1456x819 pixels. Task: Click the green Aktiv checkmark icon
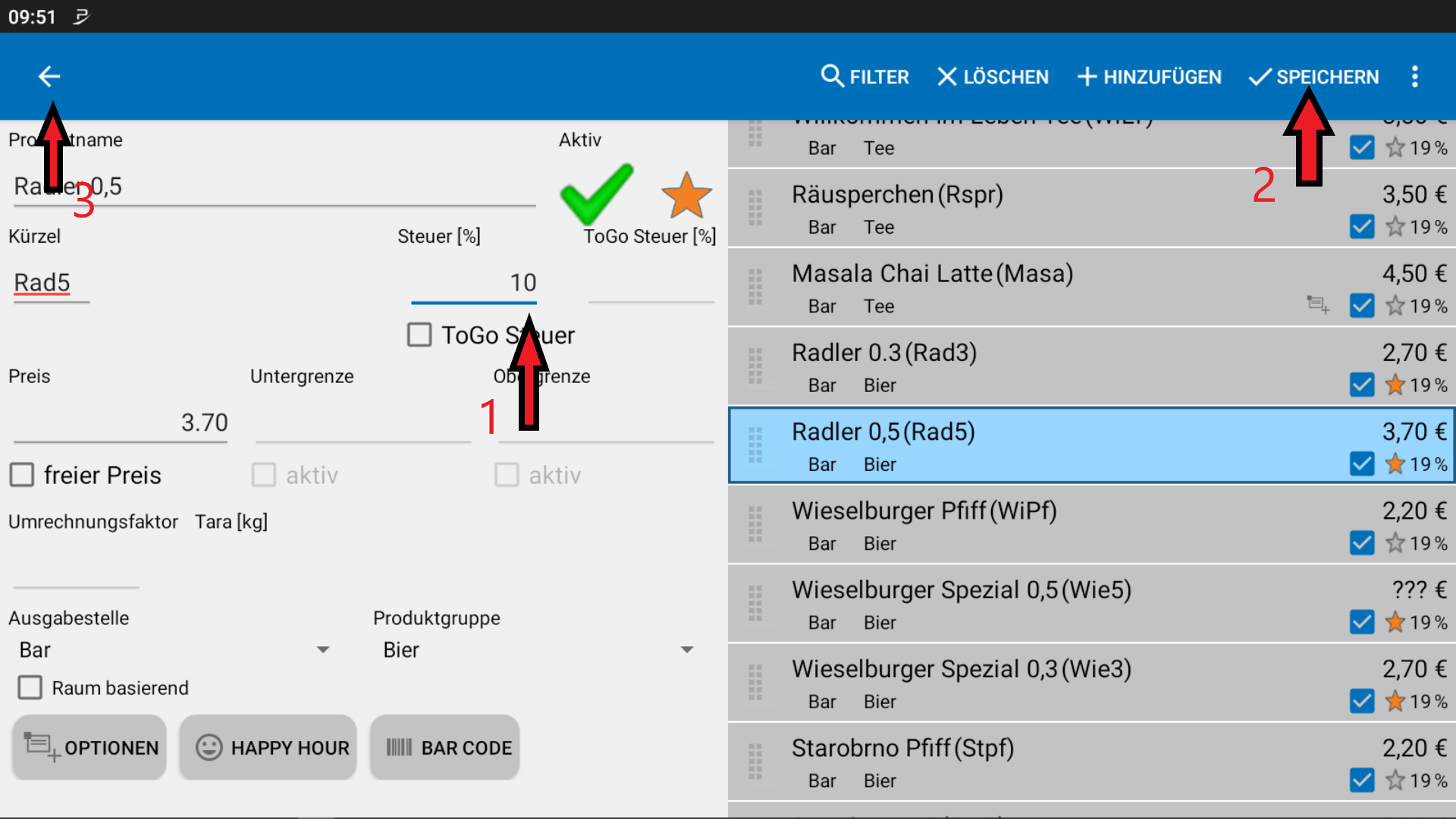click(x=596, y=193)
